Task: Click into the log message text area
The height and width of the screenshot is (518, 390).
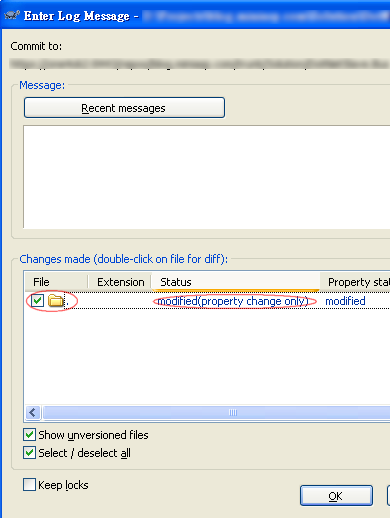Action: [x=207, y=177]
